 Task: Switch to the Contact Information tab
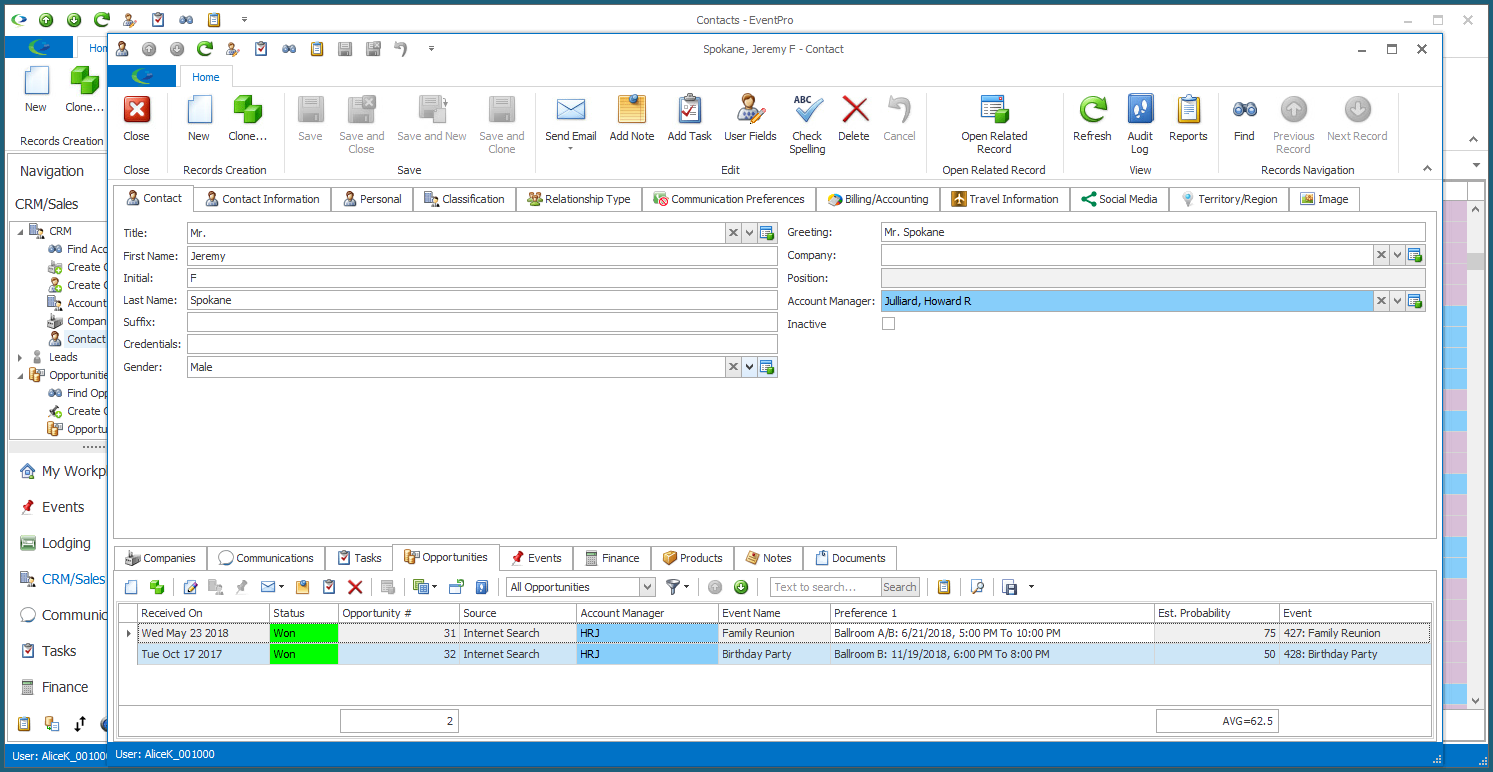(262, 199)
